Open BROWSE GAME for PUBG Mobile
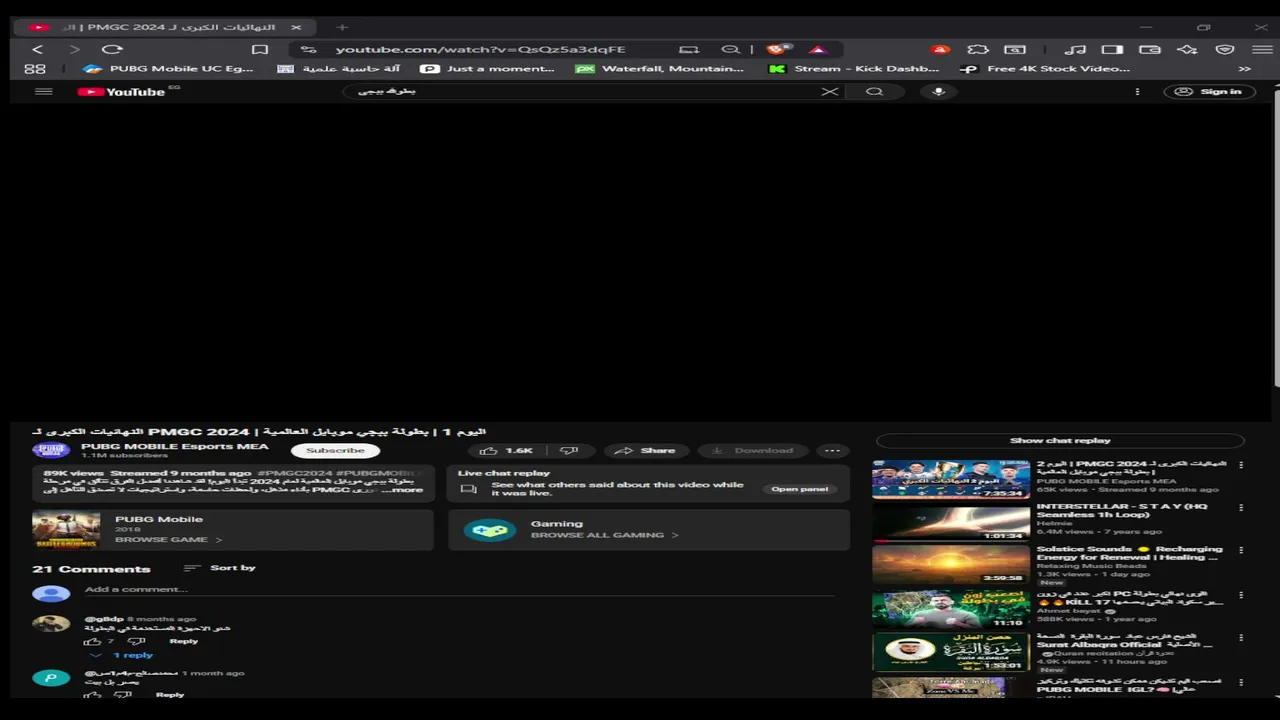Image resolution: width=1280 pixels, height=720 pixels. click(x=168, y=540)
